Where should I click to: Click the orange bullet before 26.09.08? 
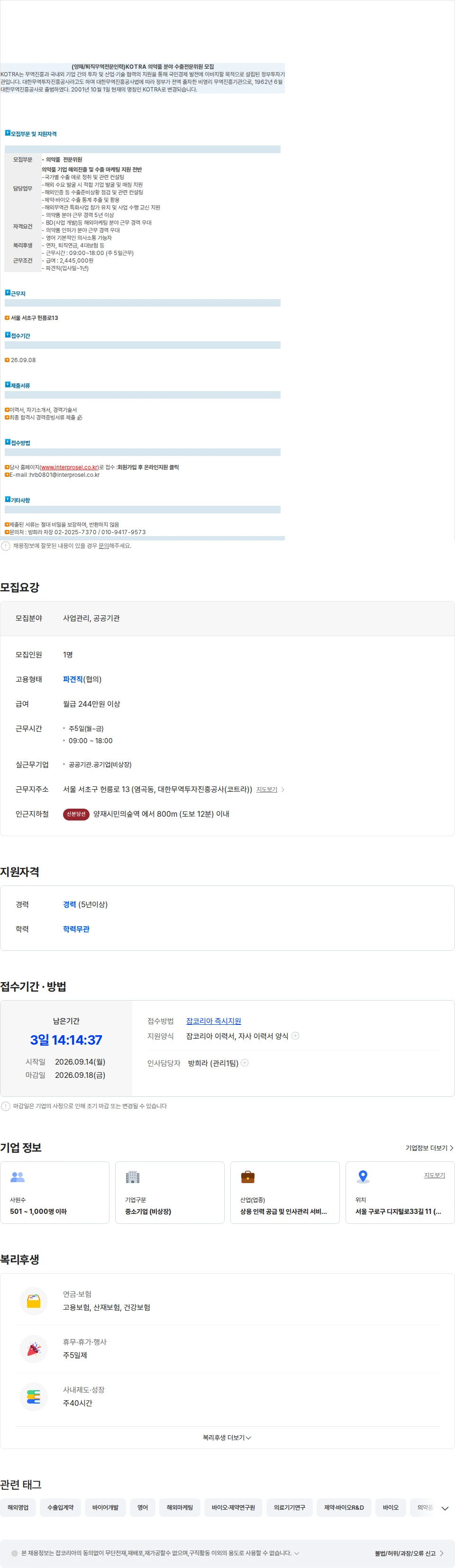click(x=7, y=360)
